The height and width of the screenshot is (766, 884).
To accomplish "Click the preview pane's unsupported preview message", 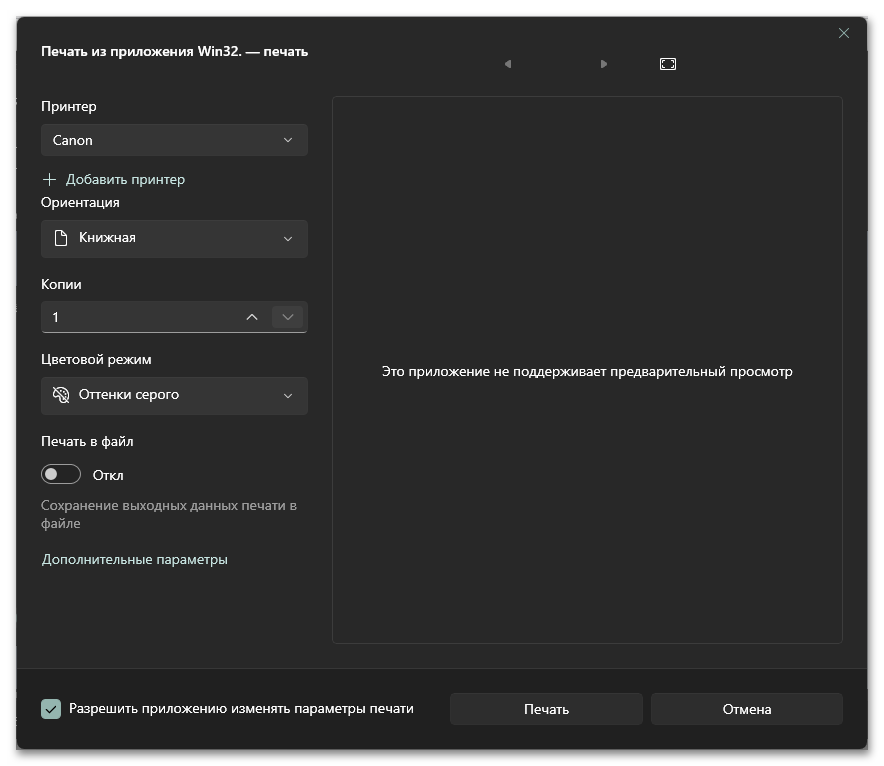I will [587, 371].
